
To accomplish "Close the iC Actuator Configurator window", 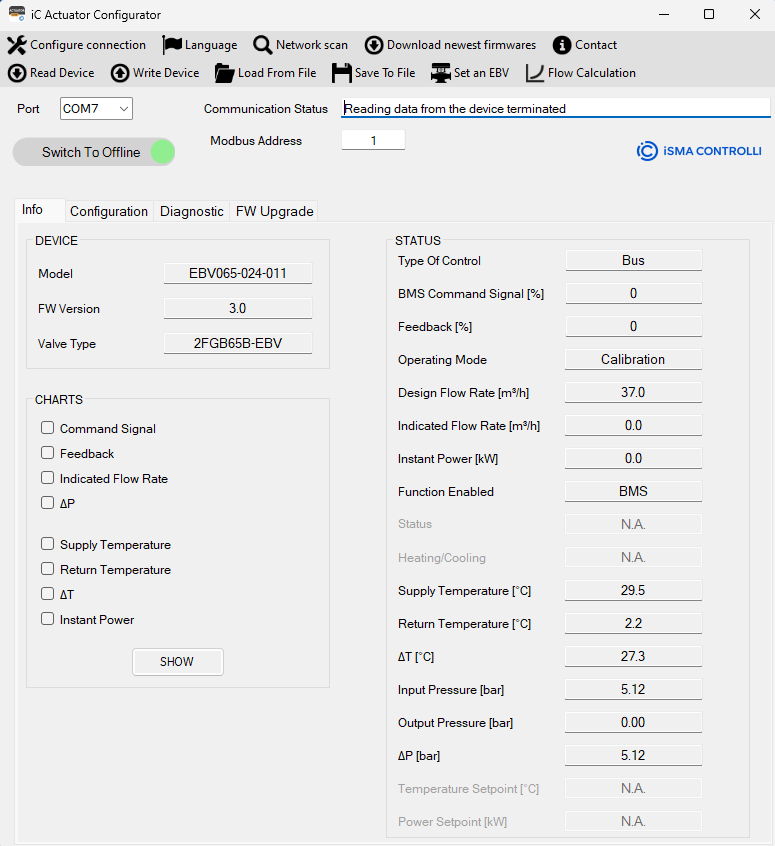I will point(755,15).
